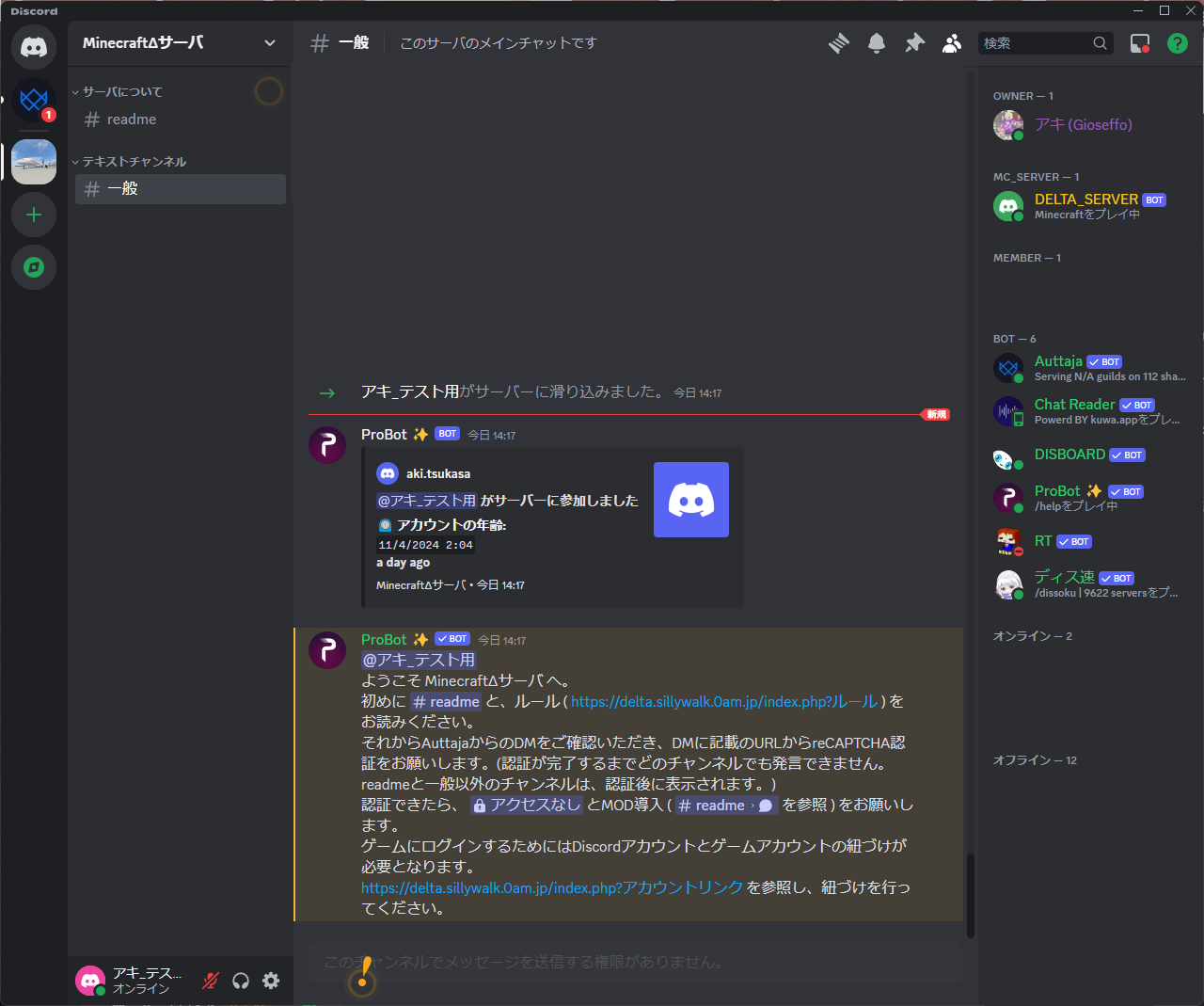
Task: Switch to the readme channel
Action: 132,119
